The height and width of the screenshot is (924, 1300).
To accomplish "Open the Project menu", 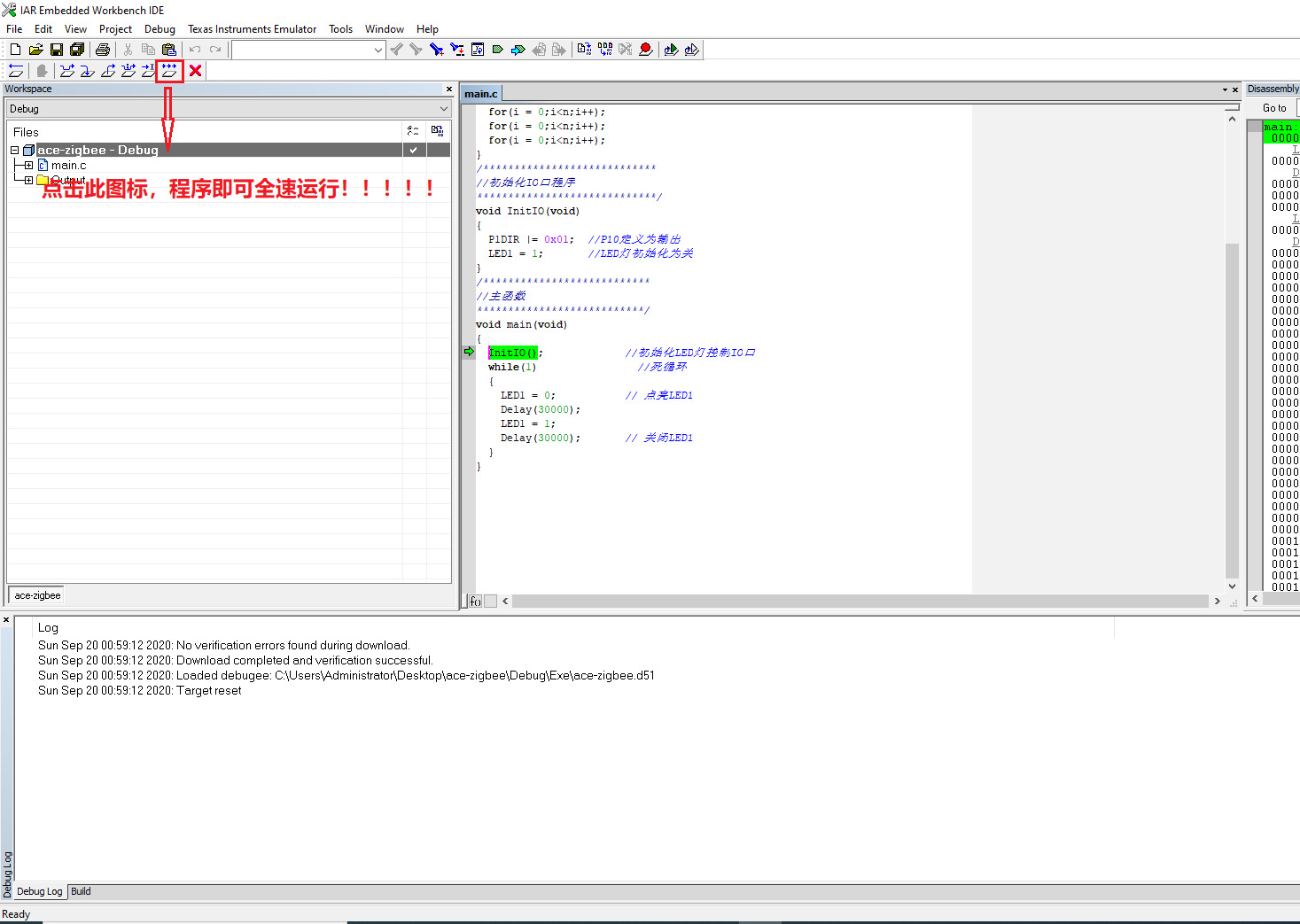I will [115, 29].
